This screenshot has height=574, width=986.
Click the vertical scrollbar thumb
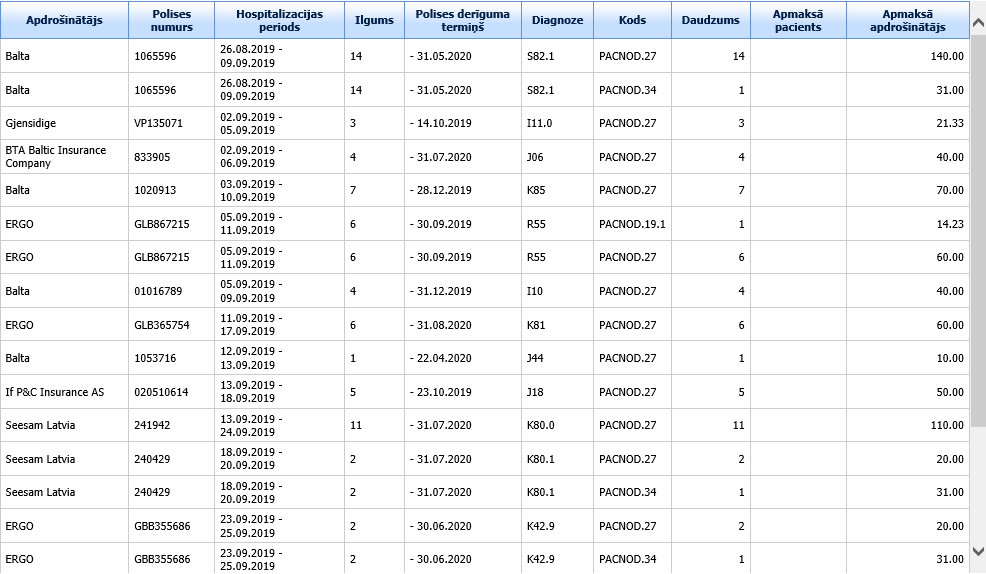point(978,220)
